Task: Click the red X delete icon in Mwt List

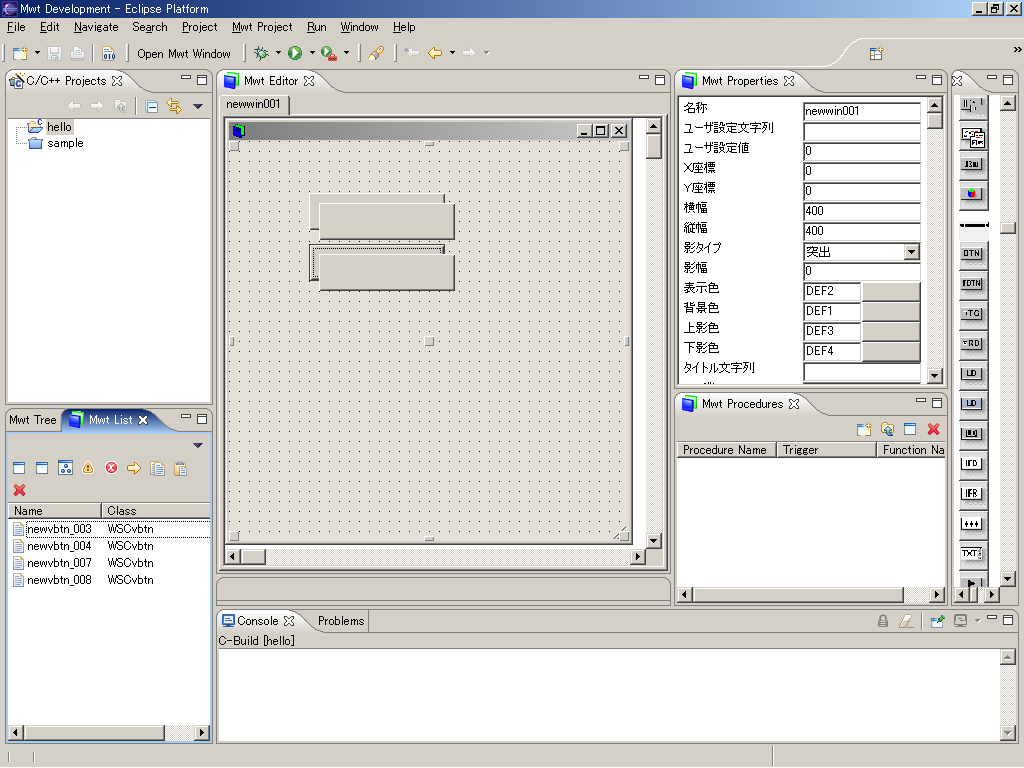Action: pos(20,490)
